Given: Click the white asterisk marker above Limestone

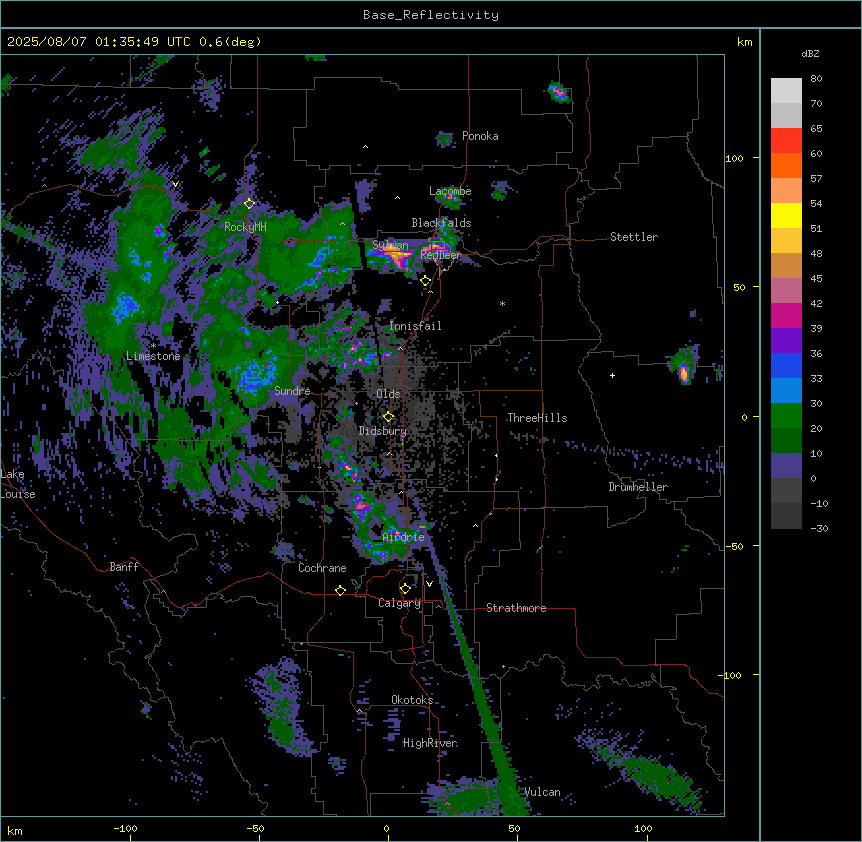Looking at the screenshot, I should pyautogui.click(x=153, y=345).
